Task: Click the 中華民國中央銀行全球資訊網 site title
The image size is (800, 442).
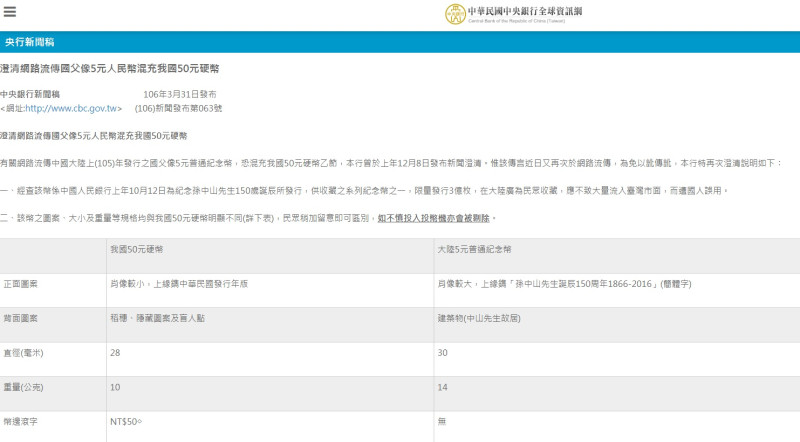Action: (x=525, y=11)
